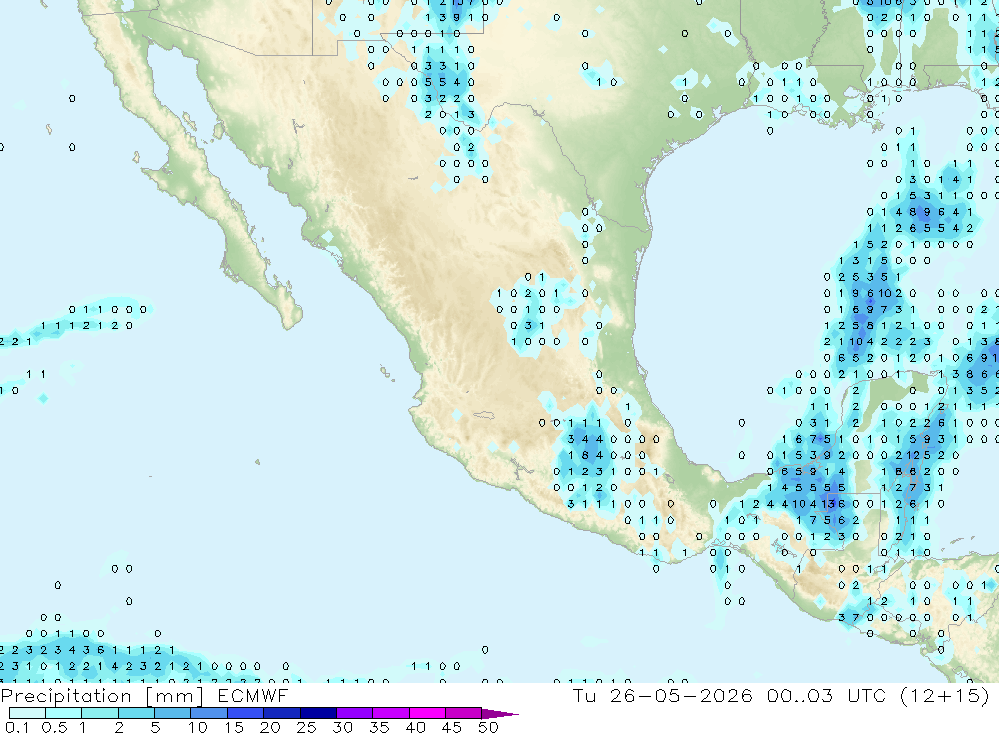Select the 10–15 mm legend color swatch
The width and height of the screenshot is (1000, 733).
(x=209, y=713)
